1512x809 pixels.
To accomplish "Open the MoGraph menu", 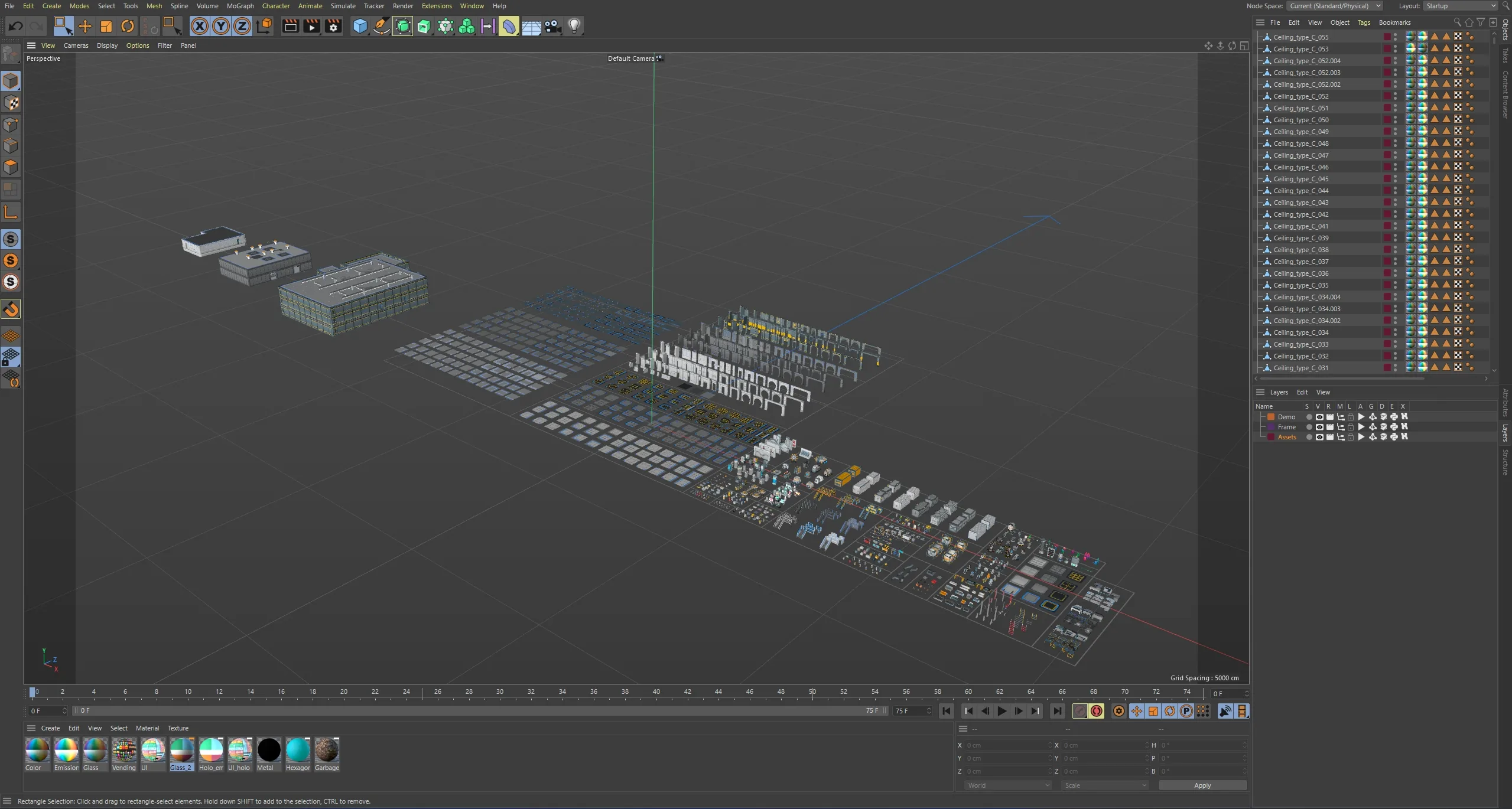I will (240, 6).
